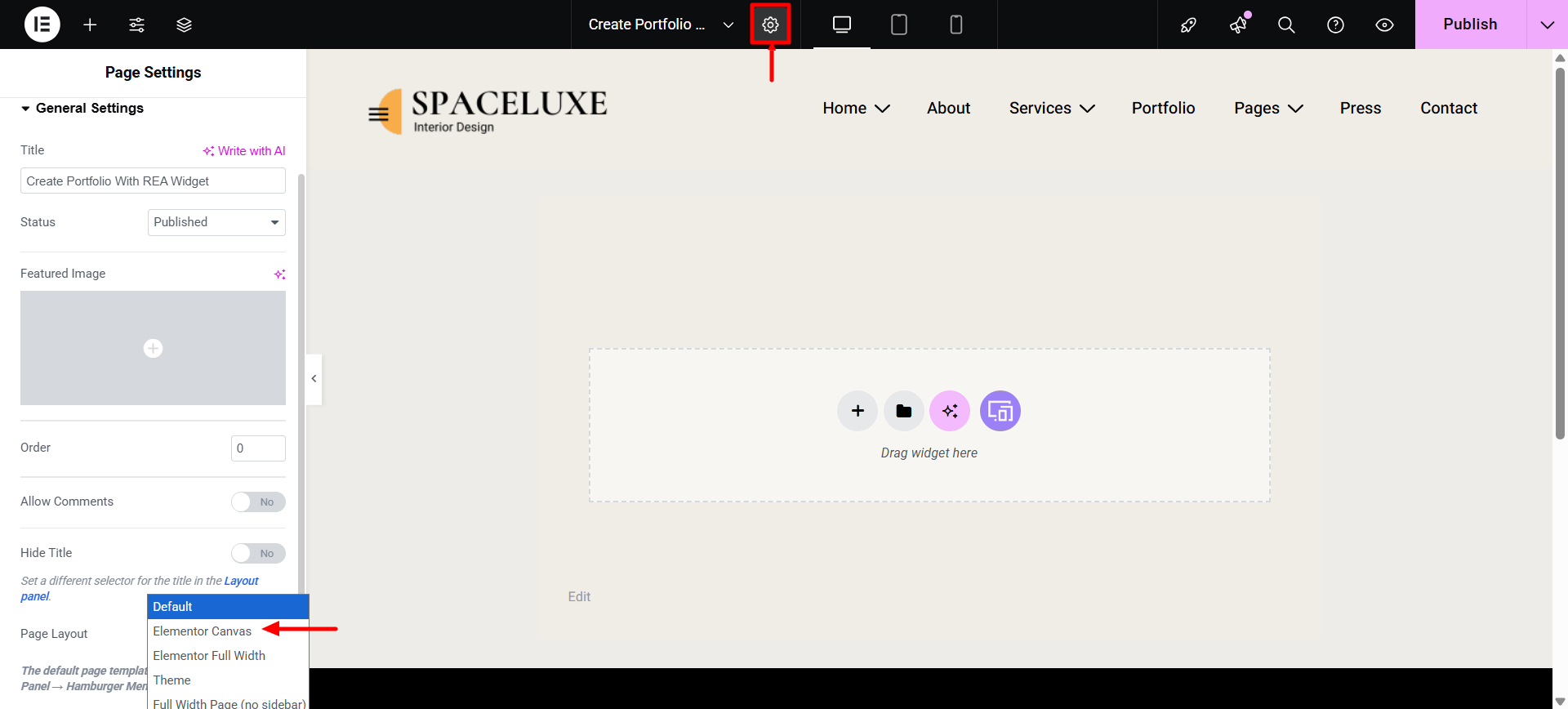Click the purple copy-design icon on canvas

(1000, 411)
